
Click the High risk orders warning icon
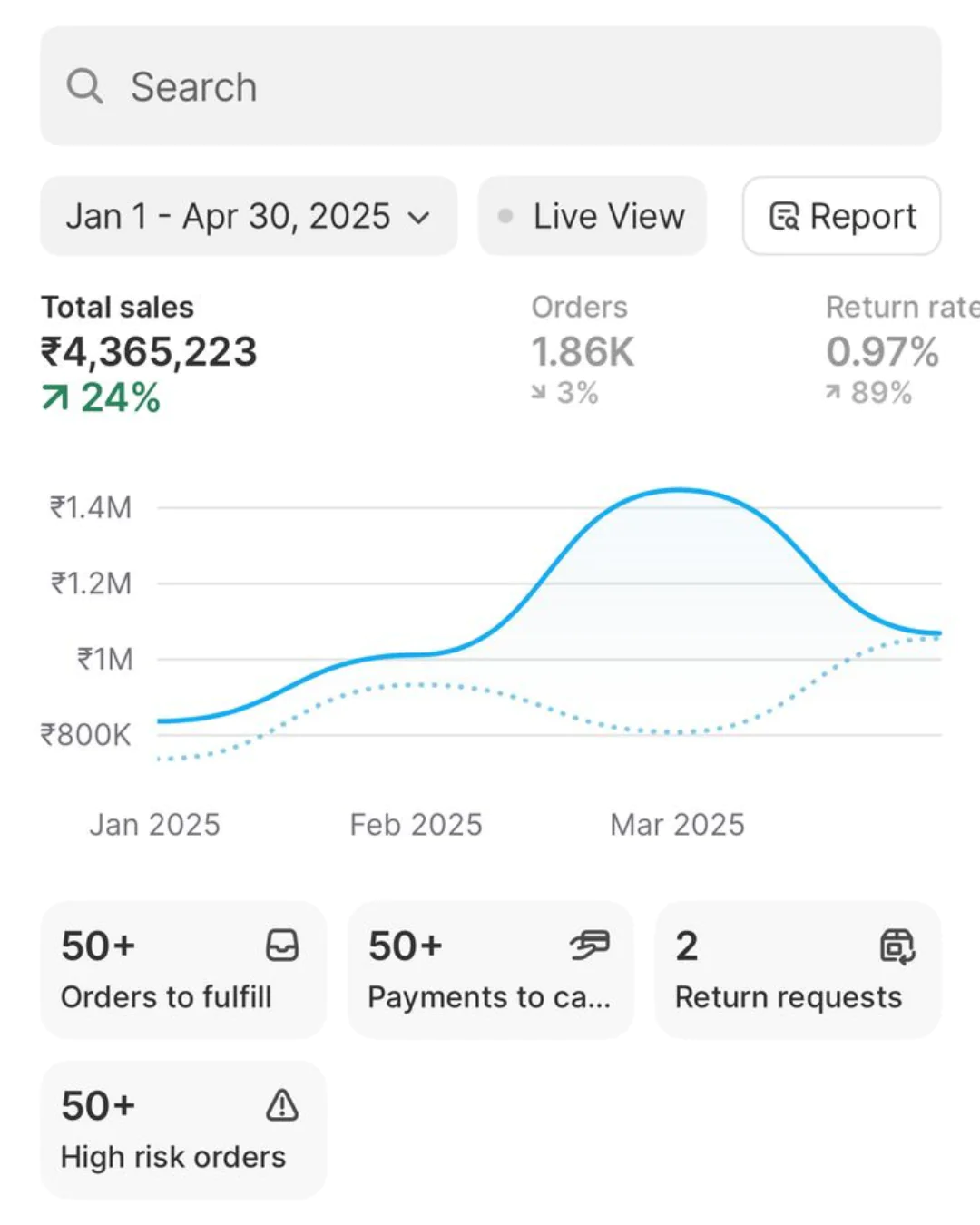click(x=282, y=1105)
